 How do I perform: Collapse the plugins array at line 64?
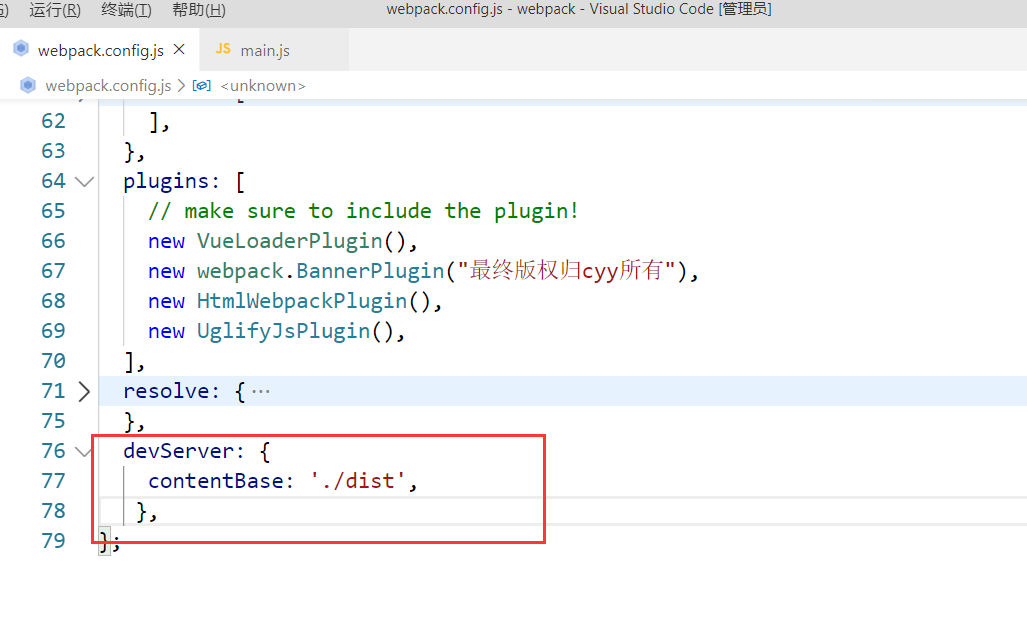(84, 181)
